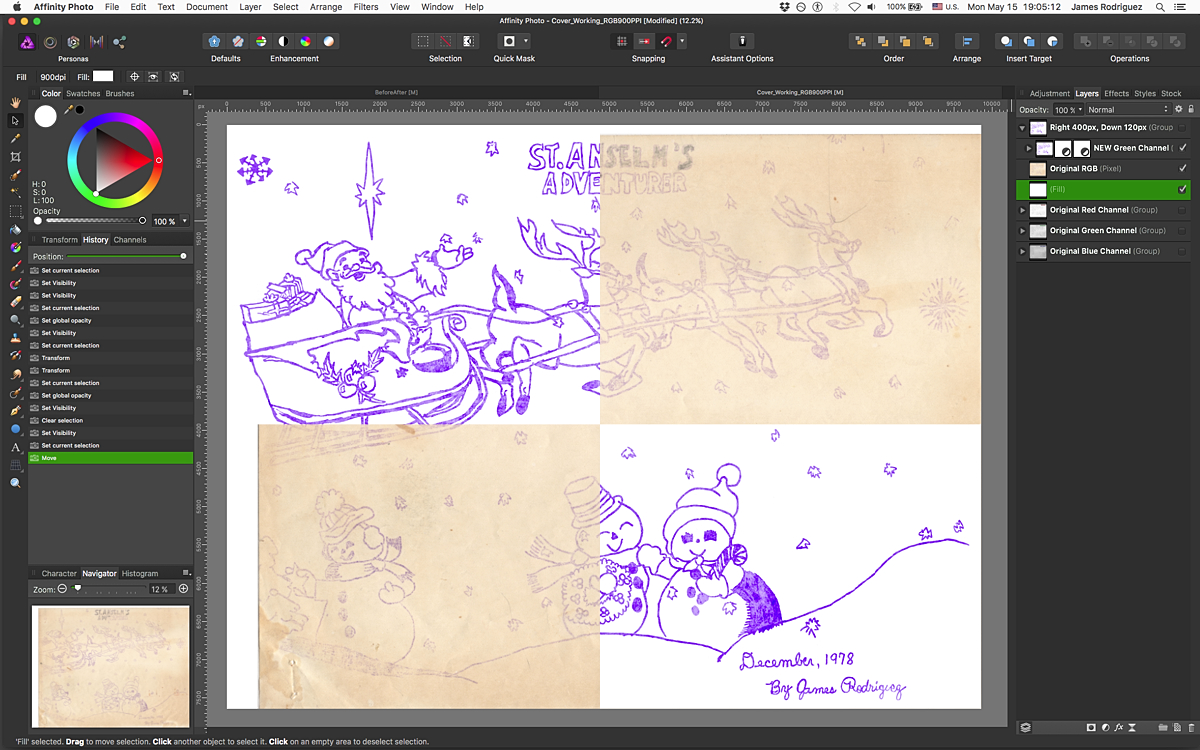Adjust the History Position slider
The height and width of the screenshot is (750, 1200).
[125, 256]
